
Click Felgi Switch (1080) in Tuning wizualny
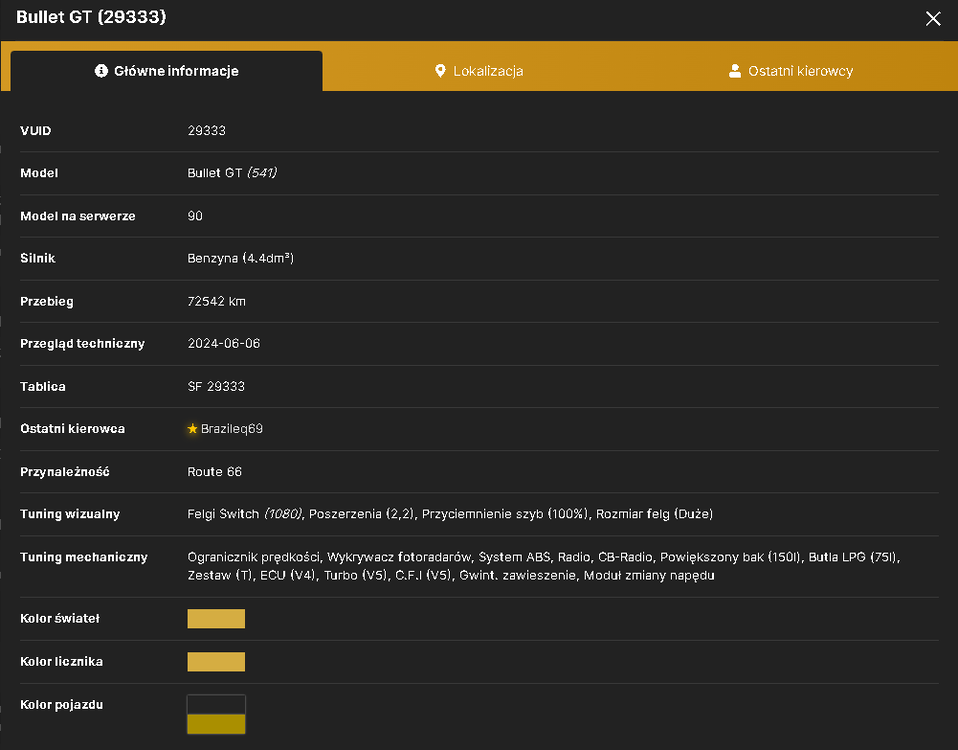(244, 514)
